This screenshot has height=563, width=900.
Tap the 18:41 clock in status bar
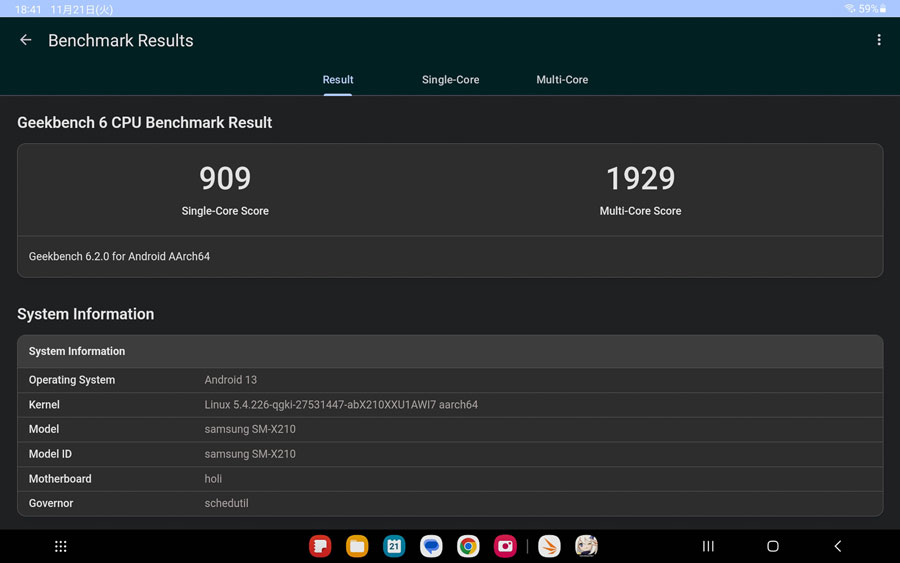click(28, 9)
